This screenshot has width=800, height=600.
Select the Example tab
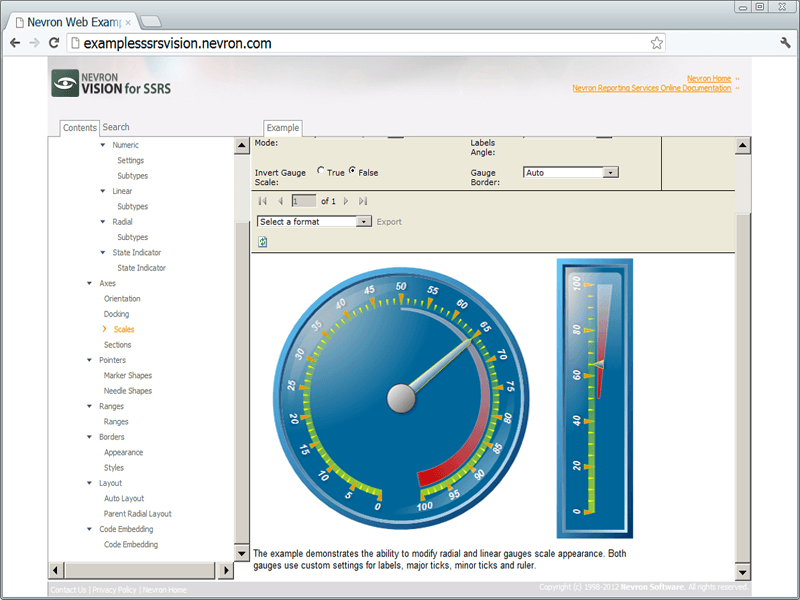[x=283, y=128]
